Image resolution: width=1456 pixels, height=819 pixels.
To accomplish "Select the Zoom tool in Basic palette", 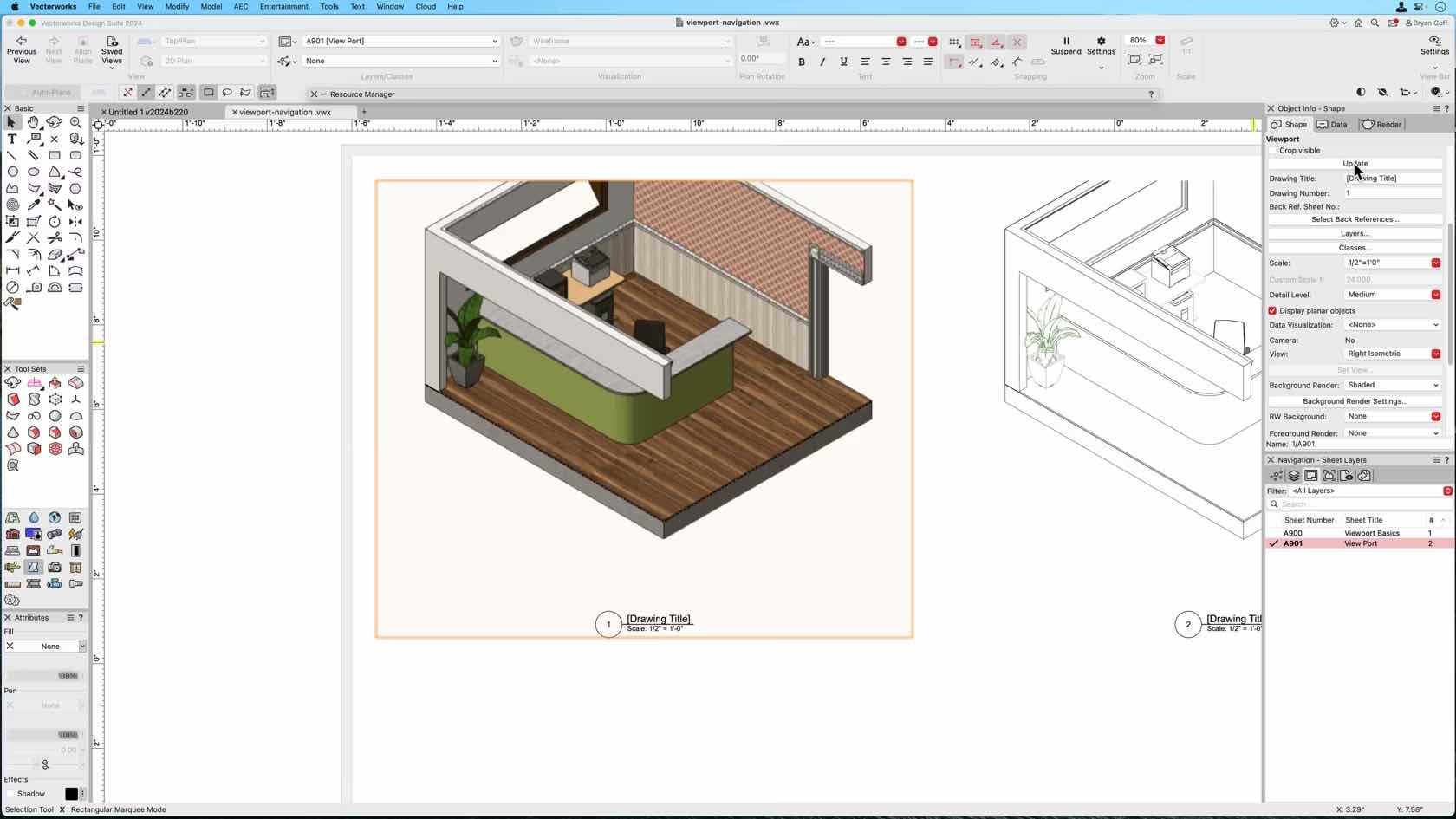I will [76, 122].
